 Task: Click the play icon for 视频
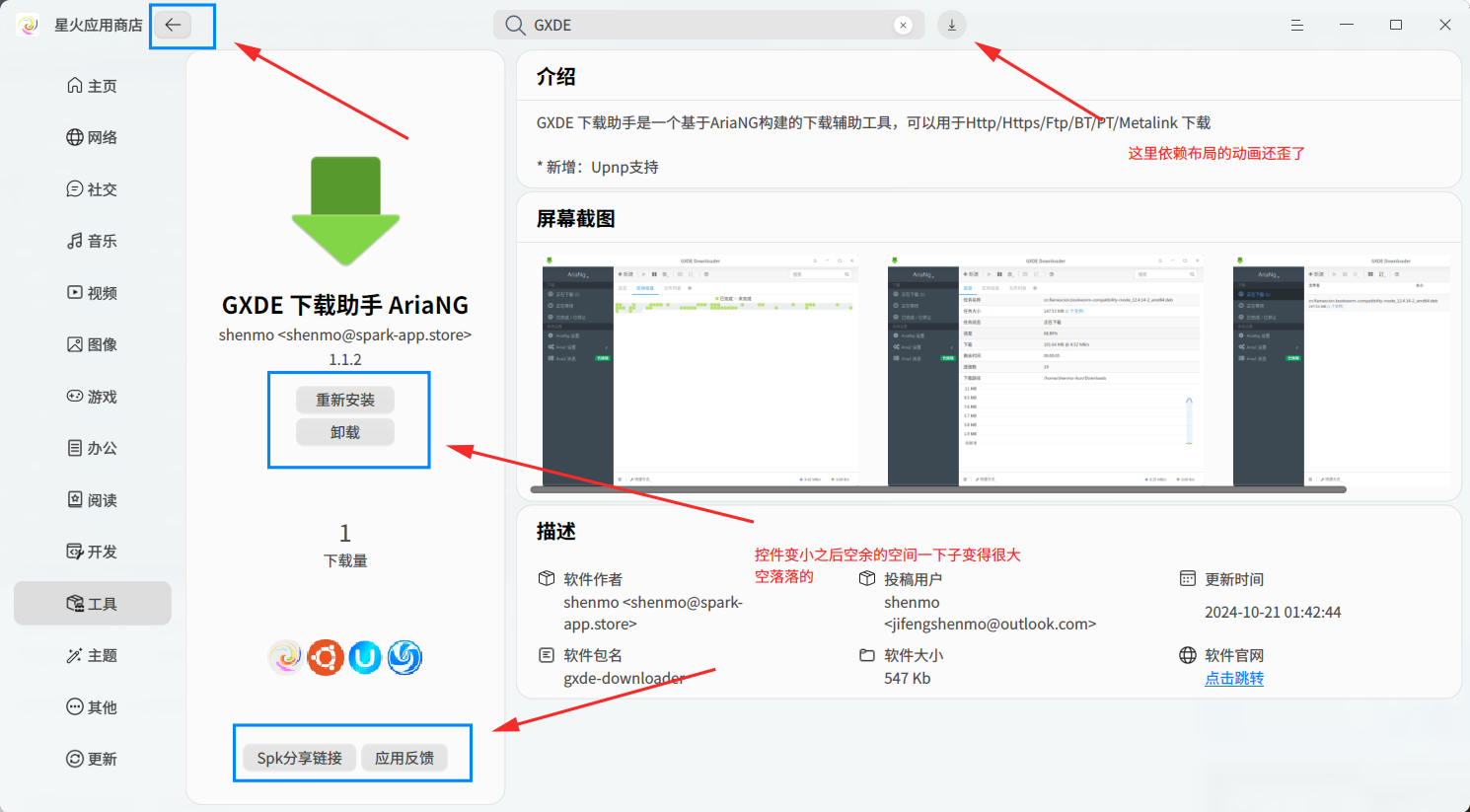75,293
